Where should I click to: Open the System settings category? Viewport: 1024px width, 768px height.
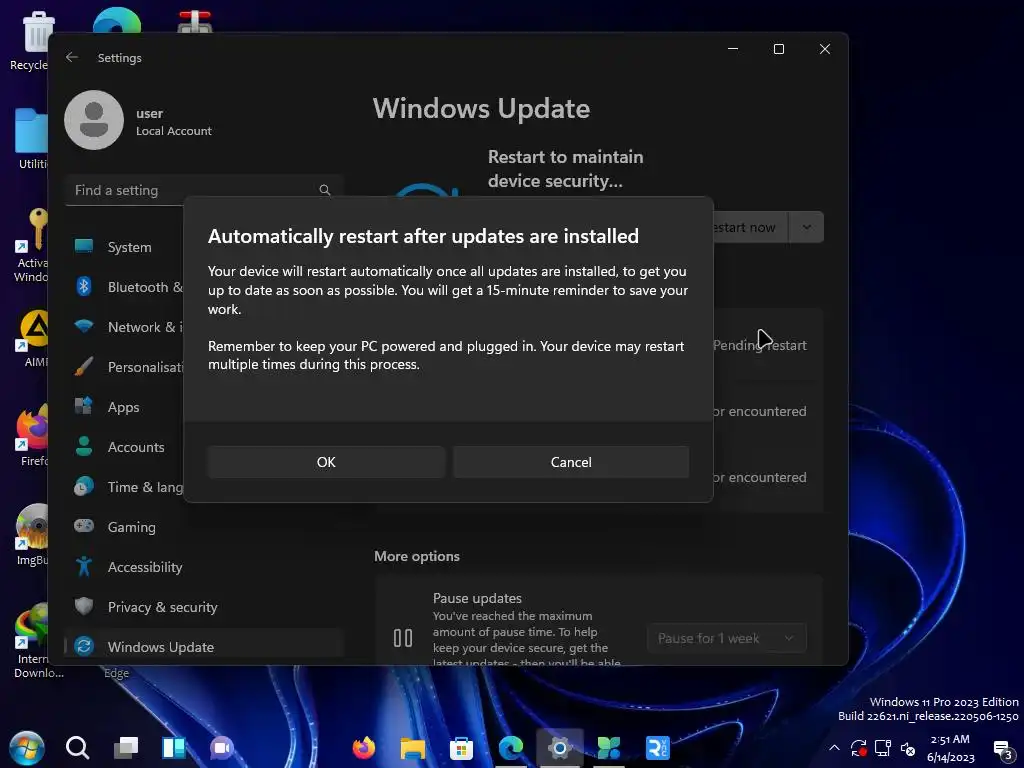[x=129, y=247]
